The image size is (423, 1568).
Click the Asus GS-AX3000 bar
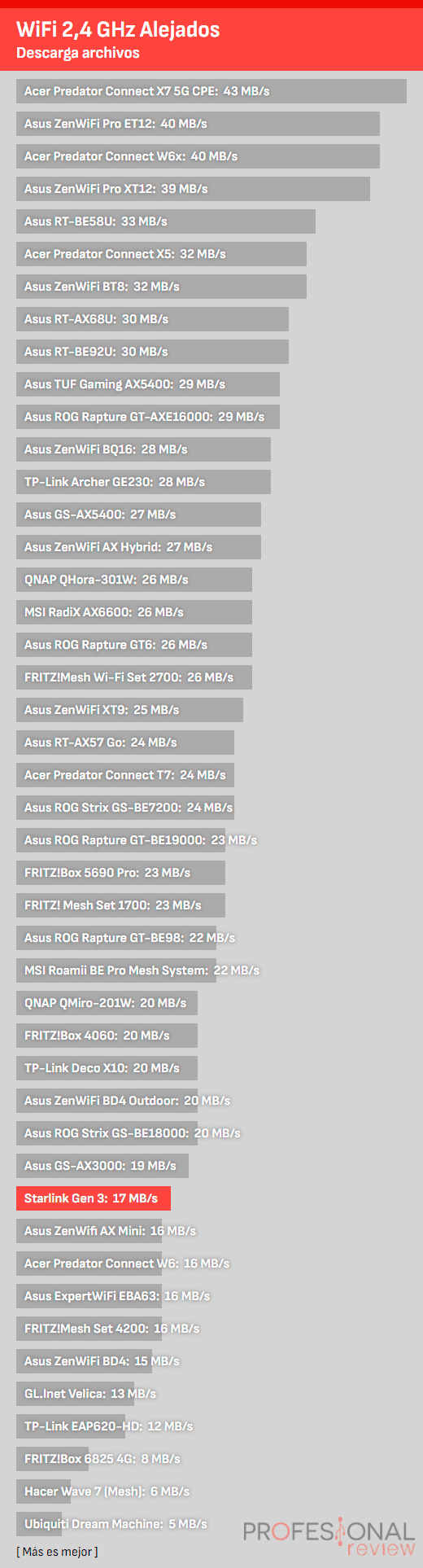pyautogui.click(x=102, y=1166)
